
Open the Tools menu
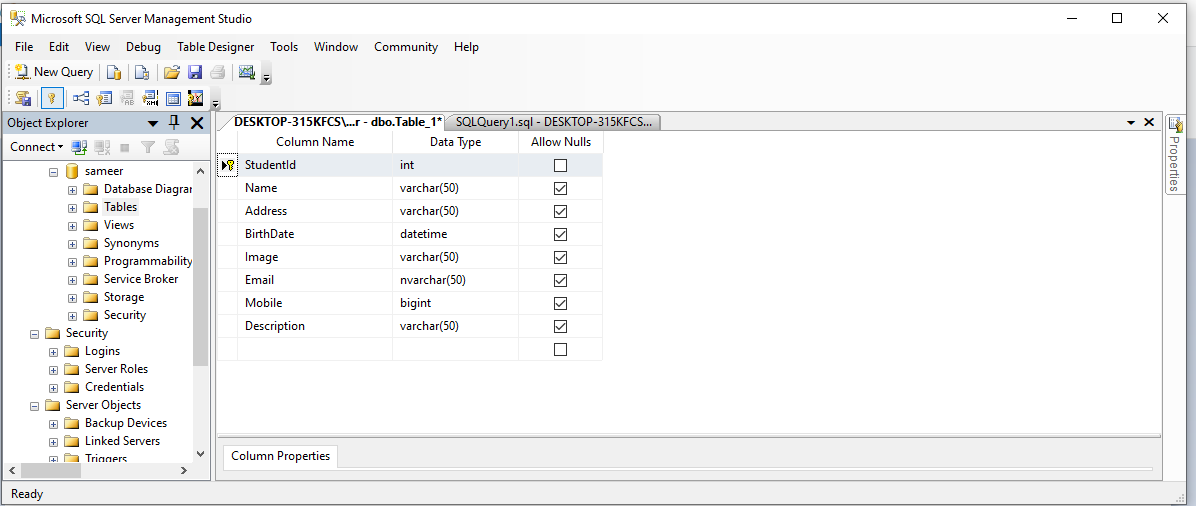[284, 47]
